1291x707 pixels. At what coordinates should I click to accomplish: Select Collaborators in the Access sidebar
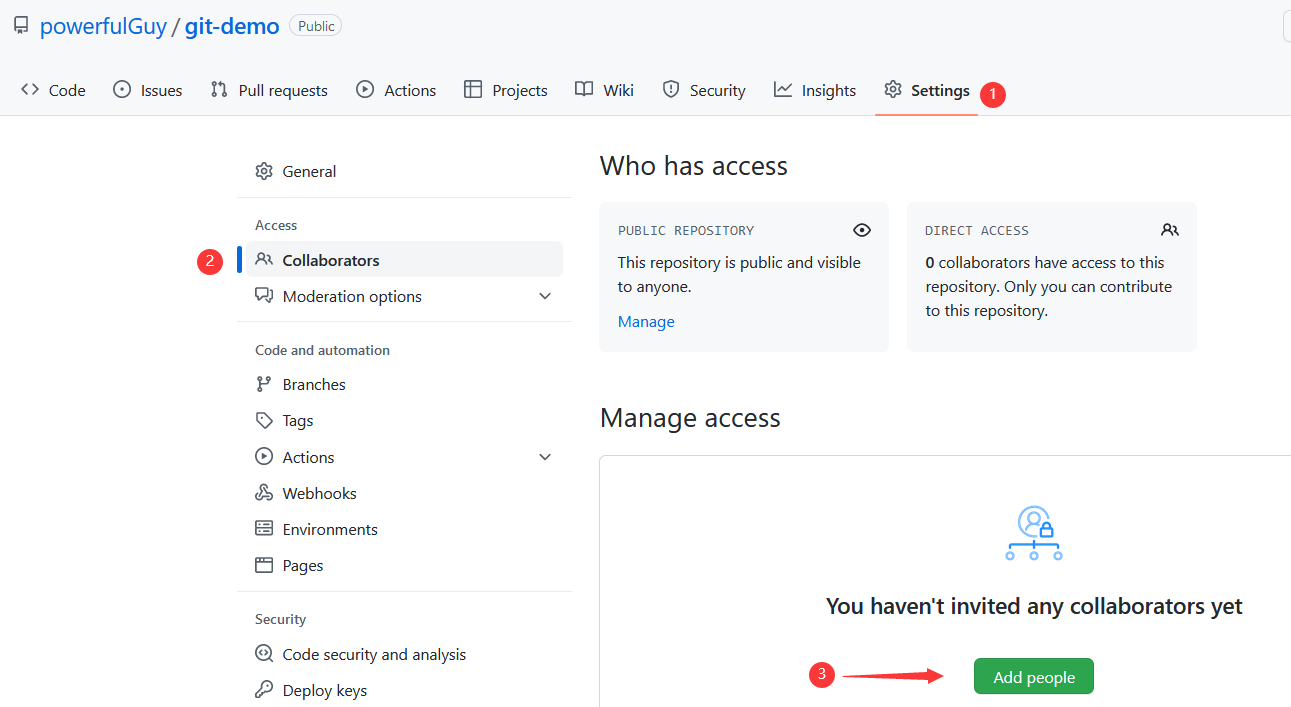[x=331, y=260]
